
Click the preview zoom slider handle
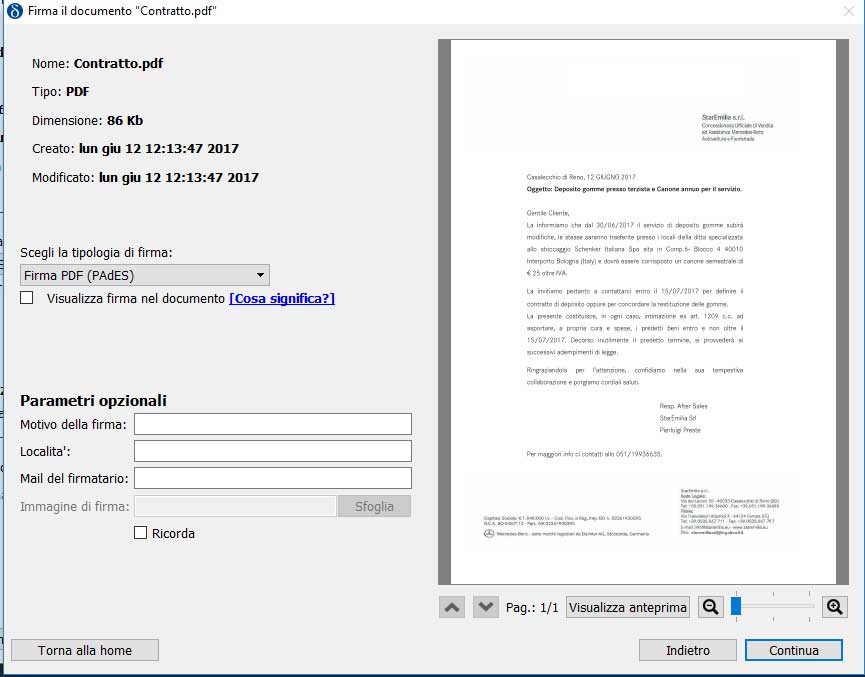736,606
